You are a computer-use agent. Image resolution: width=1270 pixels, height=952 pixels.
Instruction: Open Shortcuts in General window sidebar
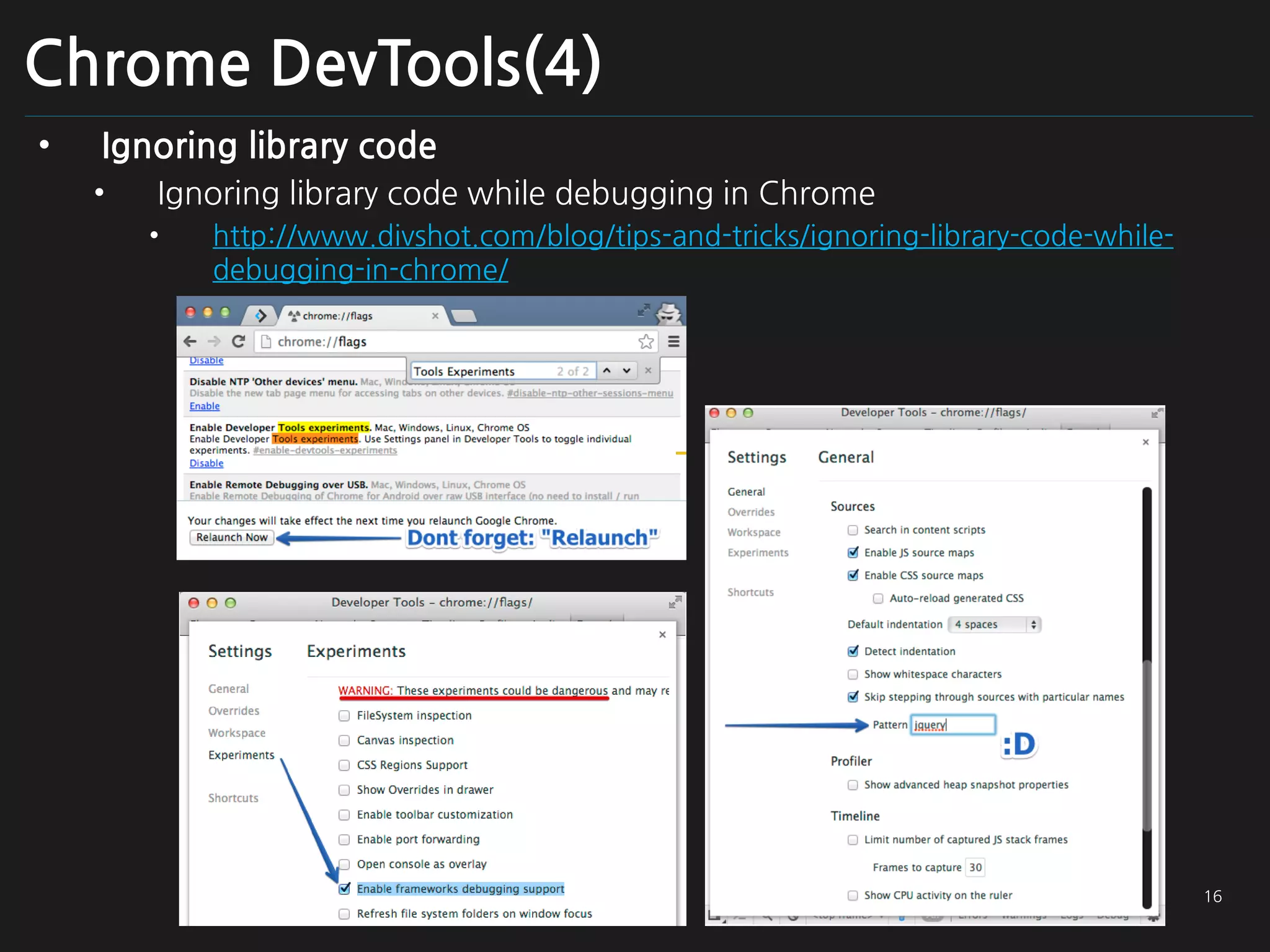pos(750,593)
